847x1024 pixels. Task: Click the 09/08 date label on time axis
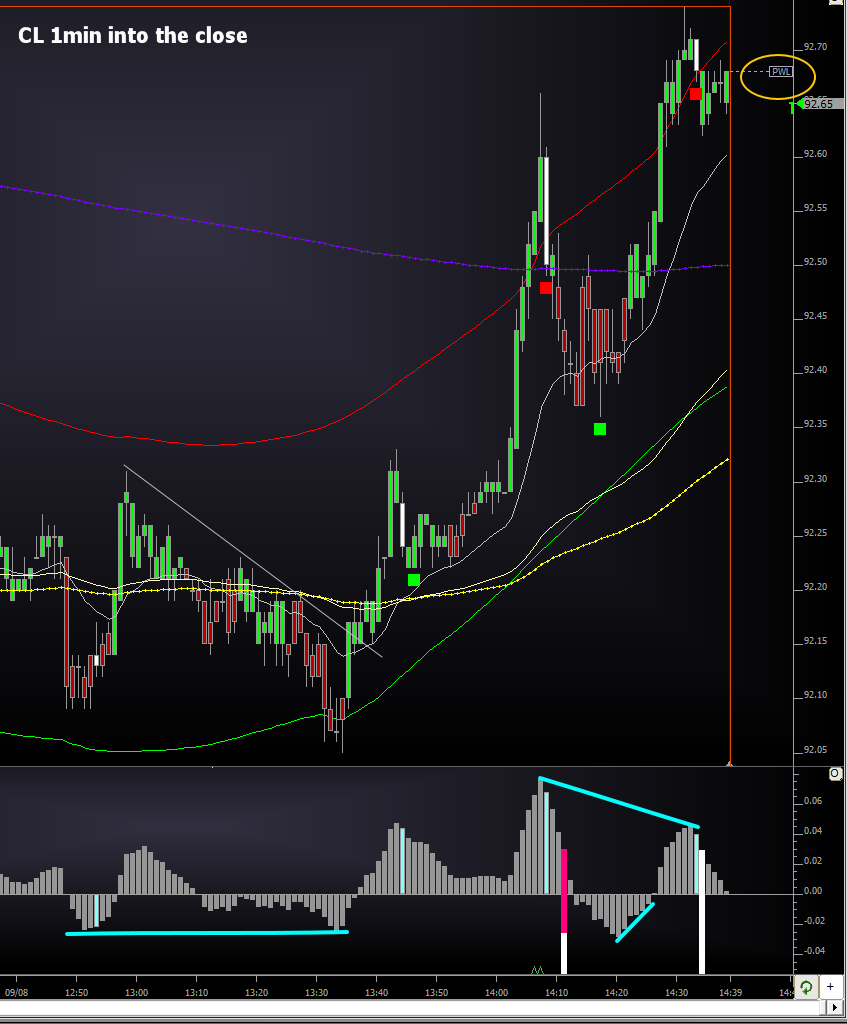(16, 993)
